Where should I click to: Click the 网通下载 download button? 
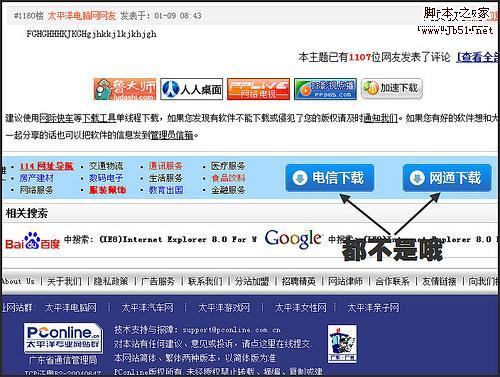447,178
